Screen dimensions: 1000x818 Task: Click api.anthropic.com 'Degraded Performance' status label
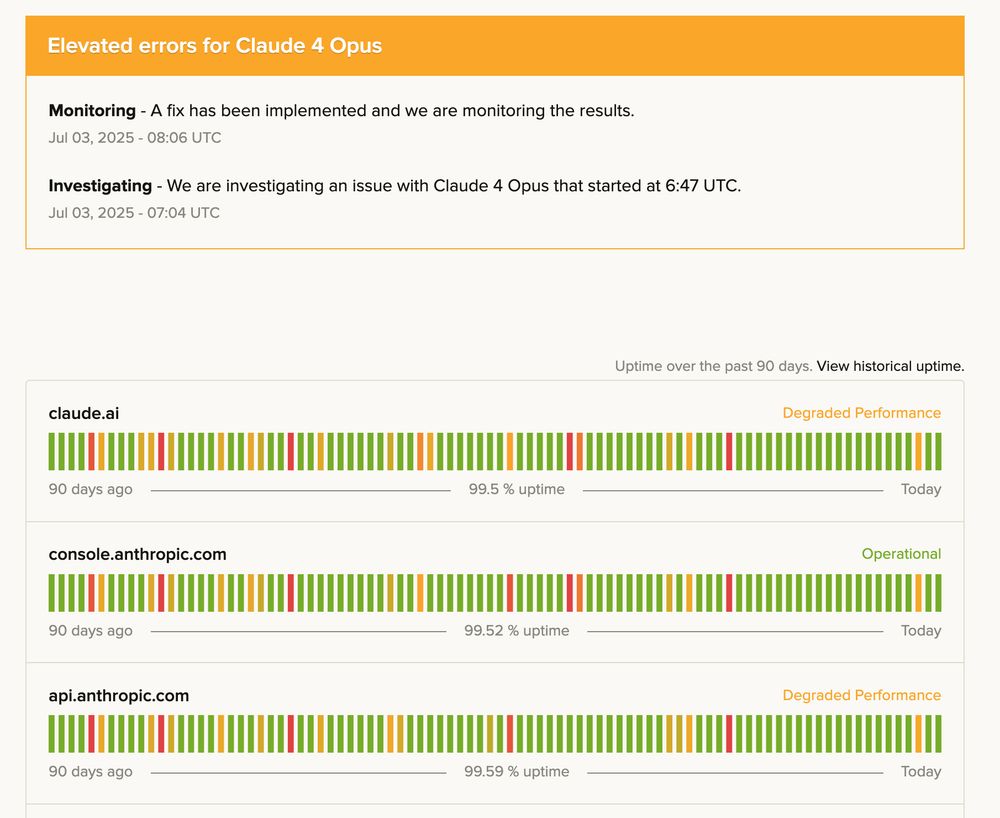(862, 696)
